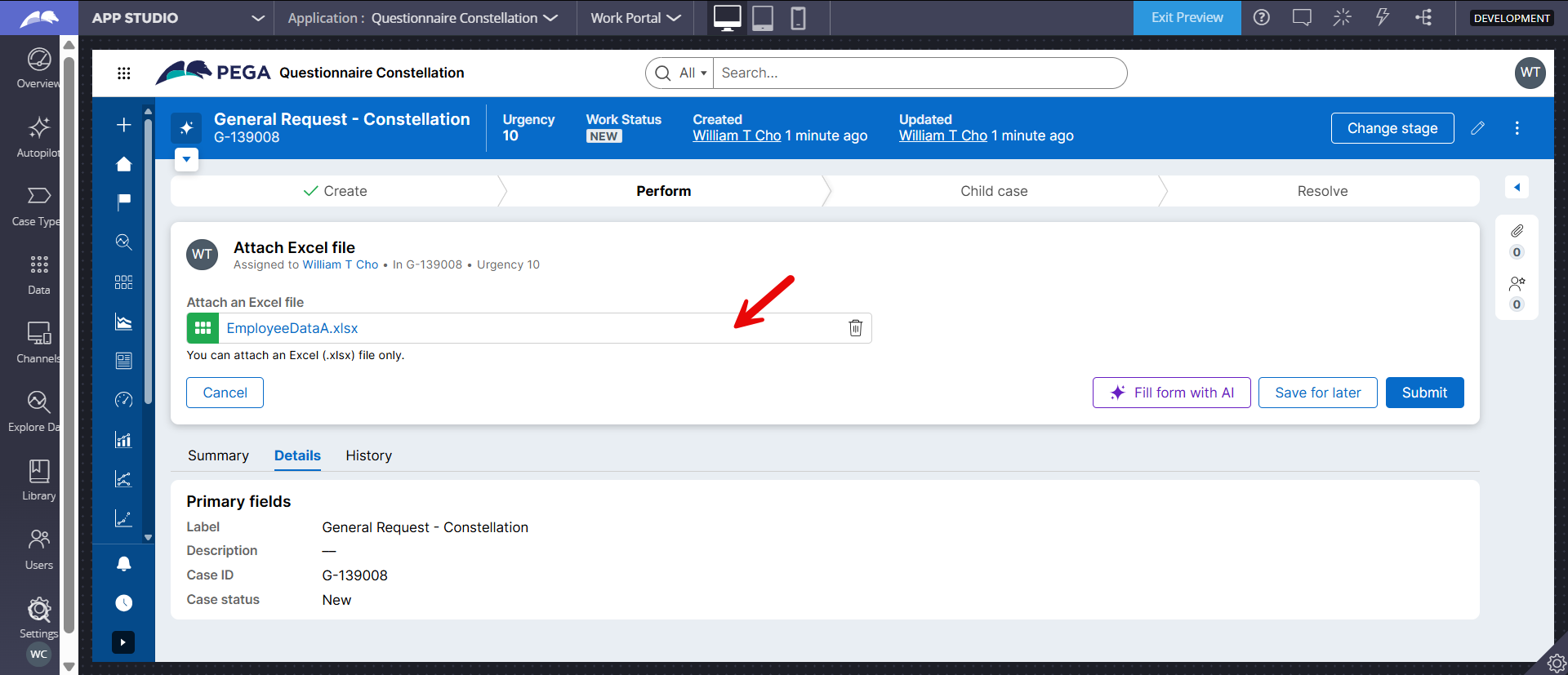Open the assigned-to William T Cho link
Viewport: 1568px width, 675px height.
(341, 264)
